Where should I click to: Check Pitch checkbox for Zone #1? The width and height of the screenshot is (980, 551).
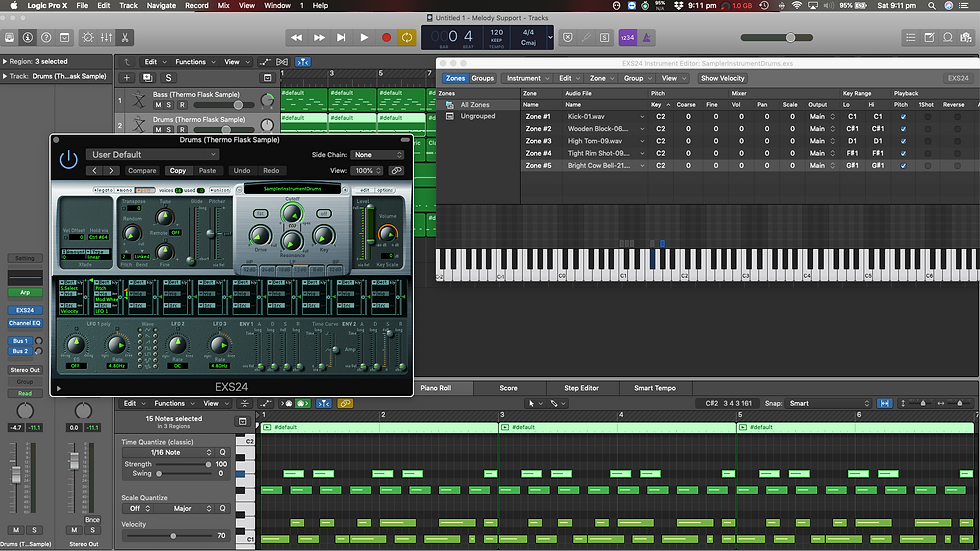pyautogui.click(x=902, y=117)
